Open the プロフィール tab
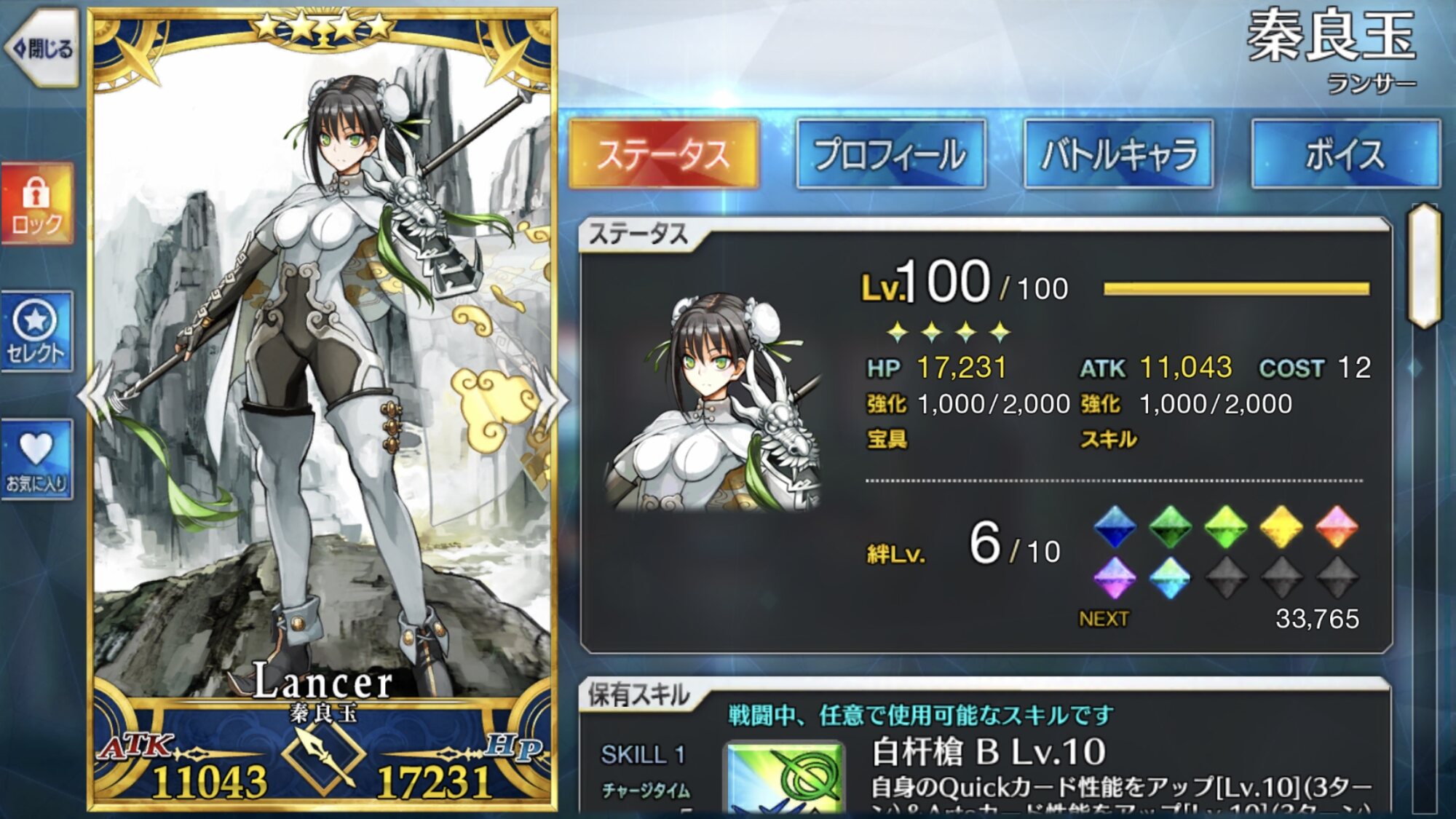The width and height of the screenshot is (1456, 819). [891, 154]
